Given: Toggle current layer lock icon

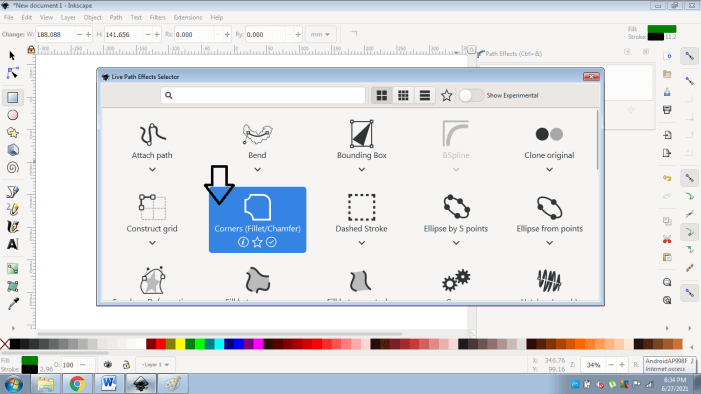Looking at the screenshot, I should coord(126,364).
